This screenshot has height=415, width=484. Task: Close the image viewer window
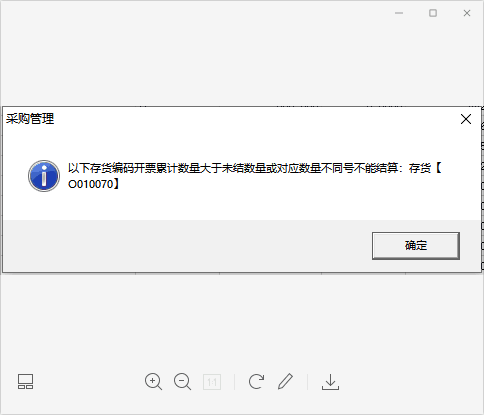click(x=467, y=13)
